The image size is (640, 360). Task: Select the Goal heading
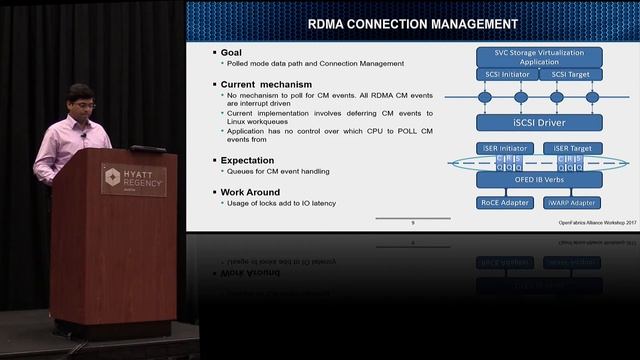tap(231, 53)
